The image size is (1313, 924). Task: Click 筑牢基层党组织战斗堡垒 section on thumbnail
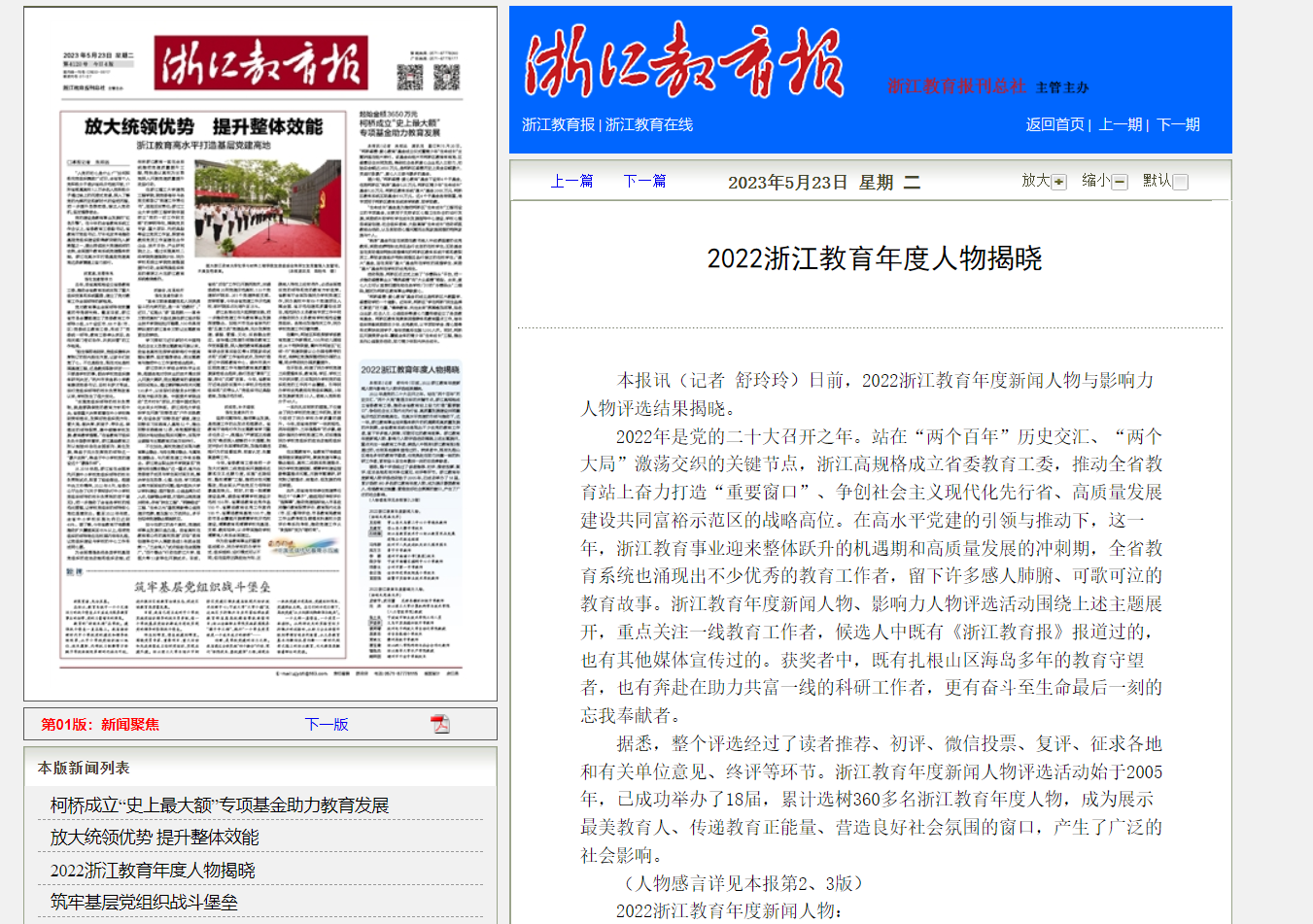[x=202, y=612]
